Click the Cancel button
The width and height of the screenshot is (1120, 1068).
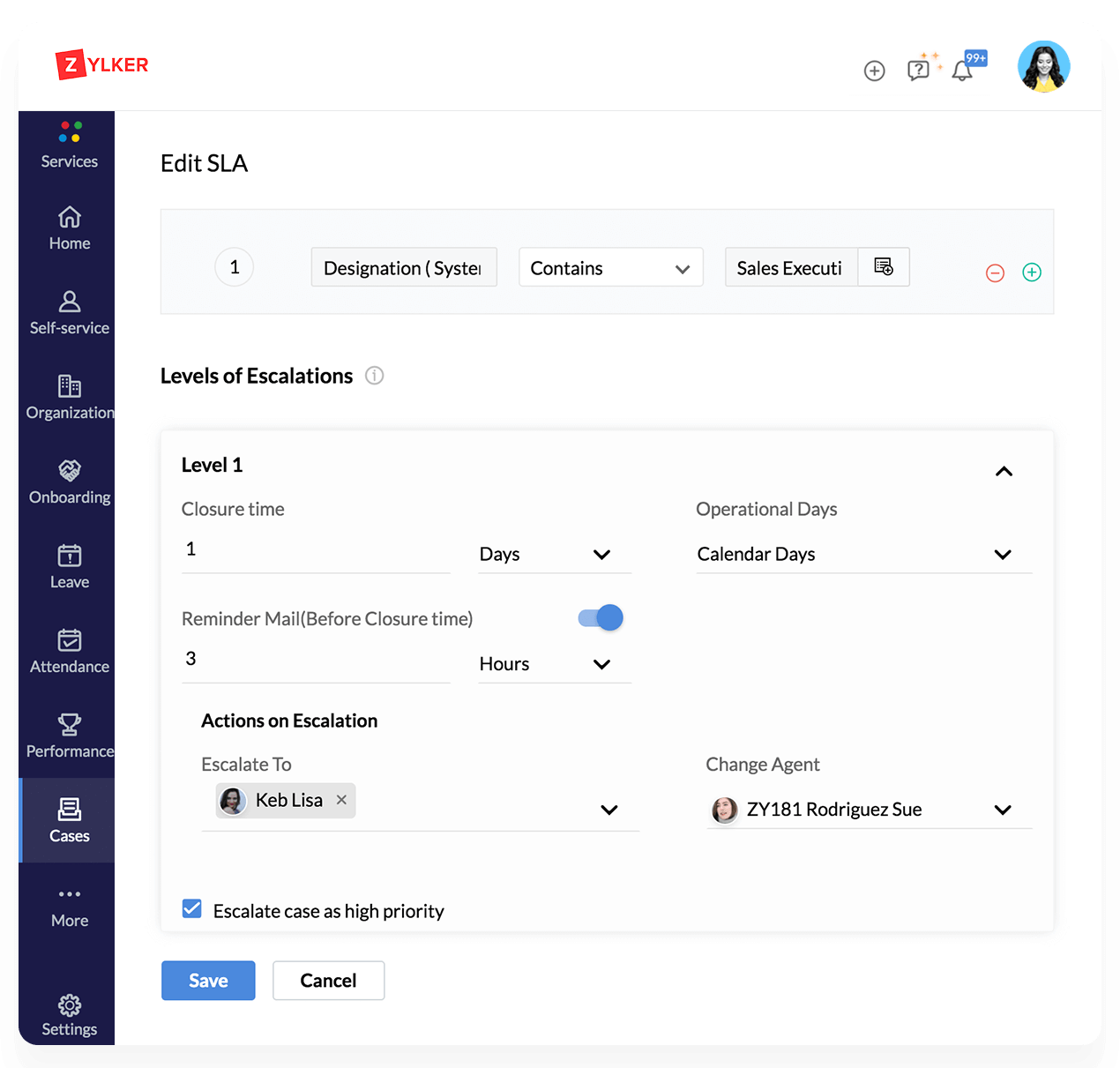(x=329, y=981)
